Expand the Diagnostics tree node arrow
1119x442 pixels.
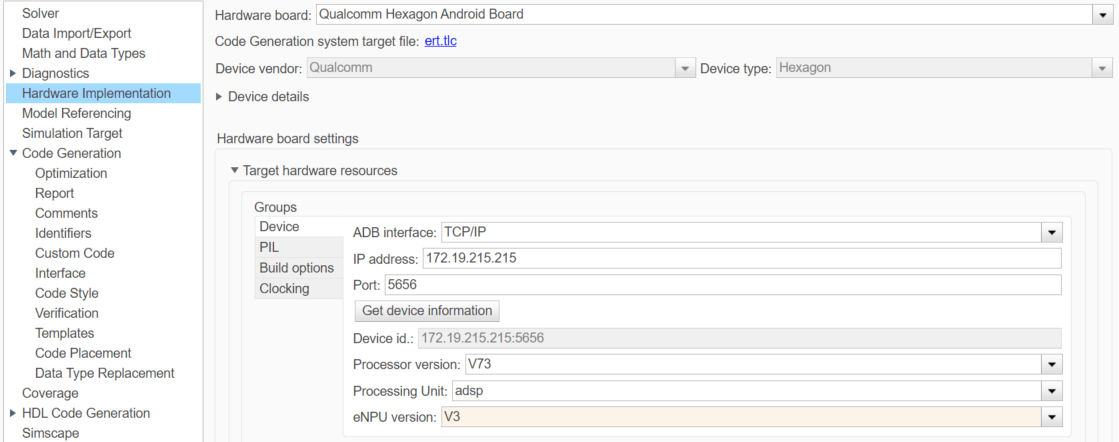(13, 73)
